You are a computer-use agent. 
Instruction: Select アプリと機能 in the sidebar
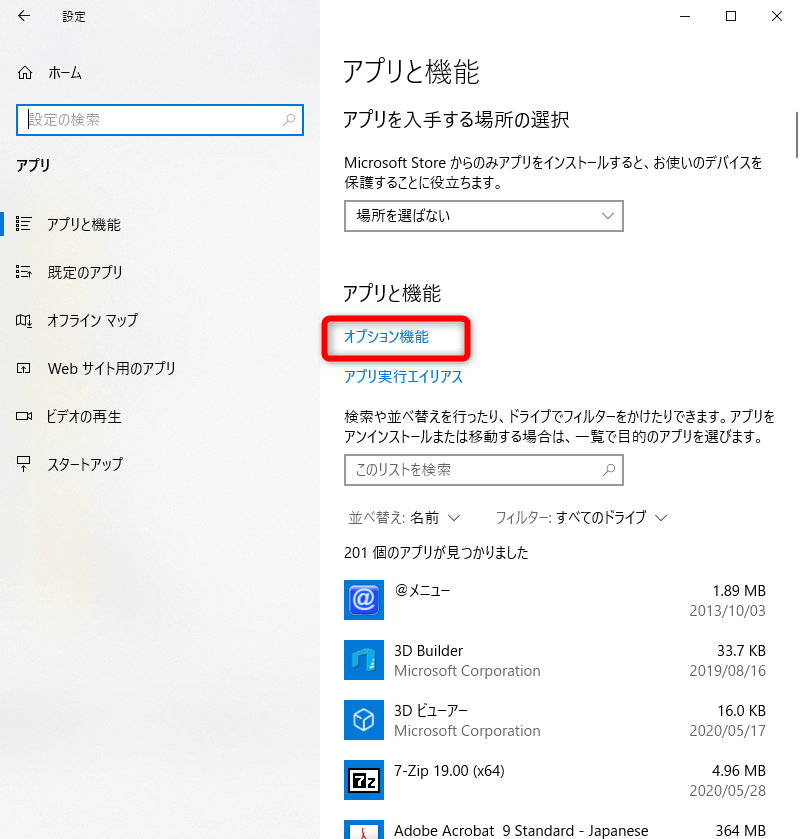click(x=84, y=225)
